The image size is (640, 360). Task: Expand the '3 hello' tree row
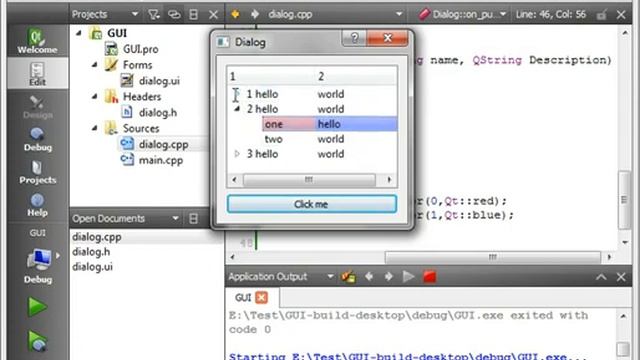click(x=237, y=154)
